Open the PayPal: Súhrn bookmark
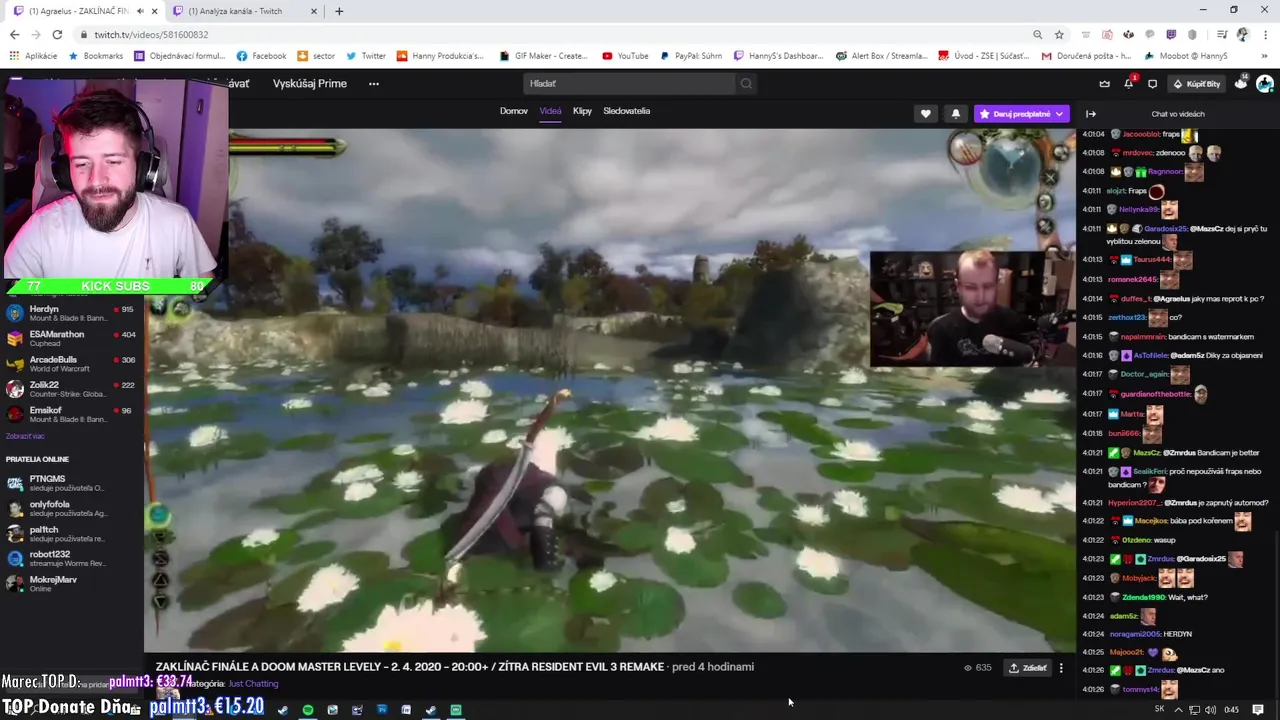1280x720 pixels. click(690, 56)
